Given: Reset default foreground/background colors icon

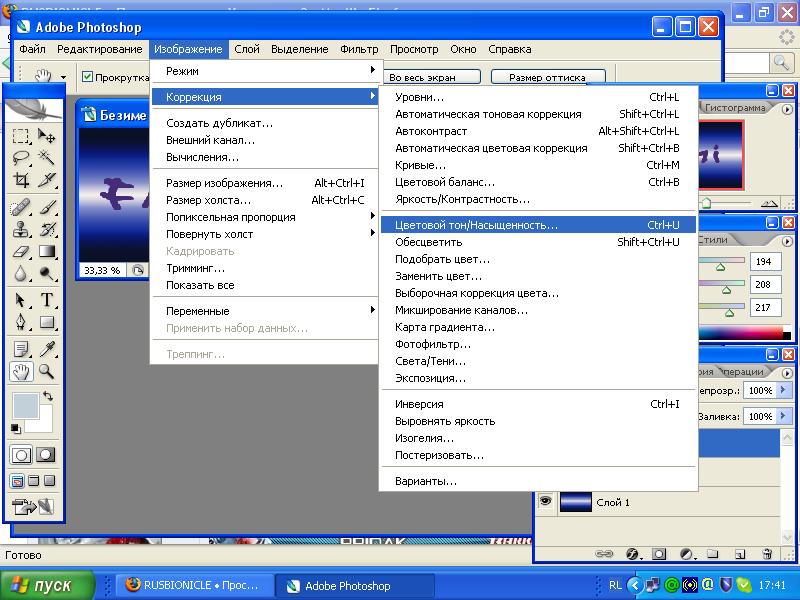Looking at the screenshot, I should click(16, 429).
